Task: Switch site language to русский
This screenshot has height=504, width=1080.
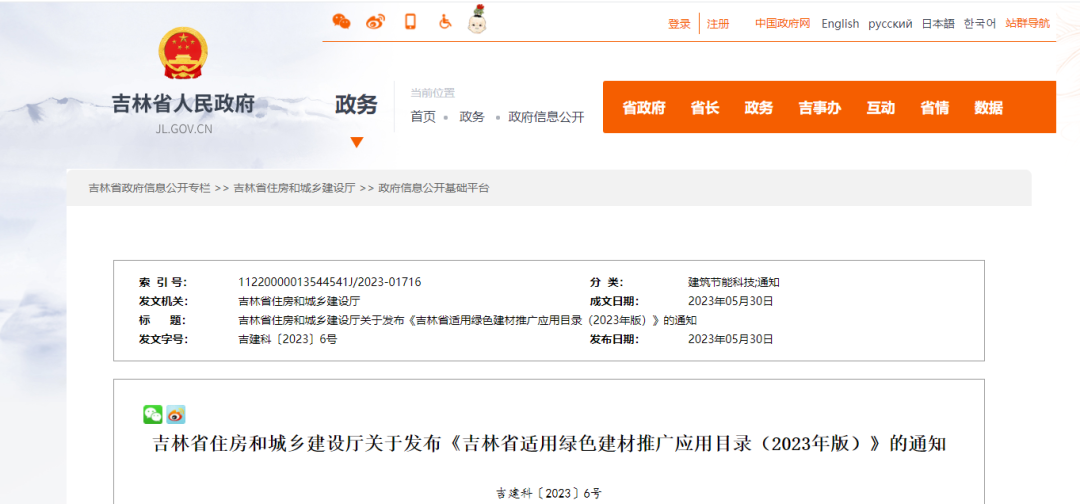Action: coord(890,23)
